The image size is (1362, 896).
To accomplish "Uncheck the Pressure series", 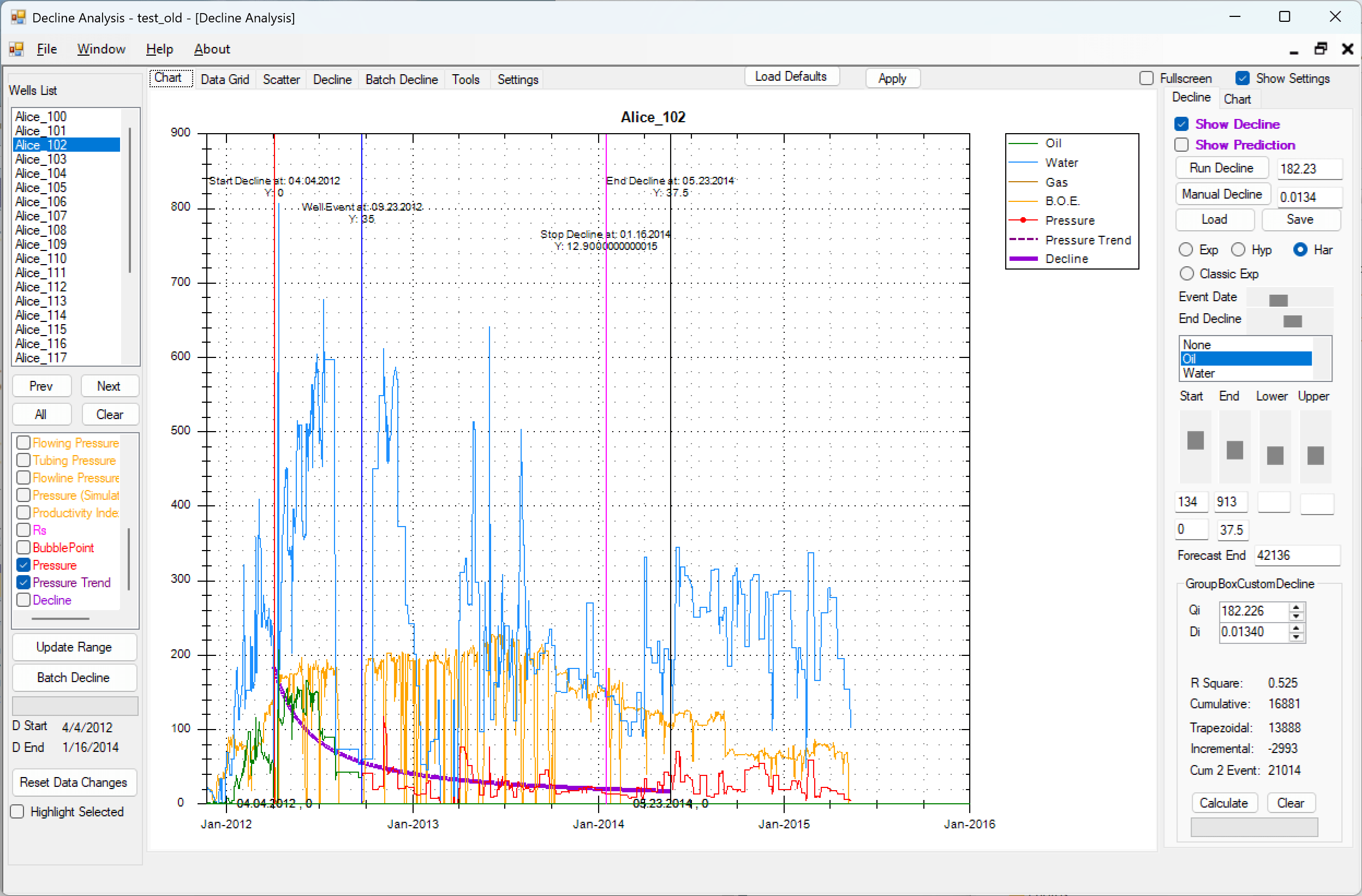I will coord(23,565).
